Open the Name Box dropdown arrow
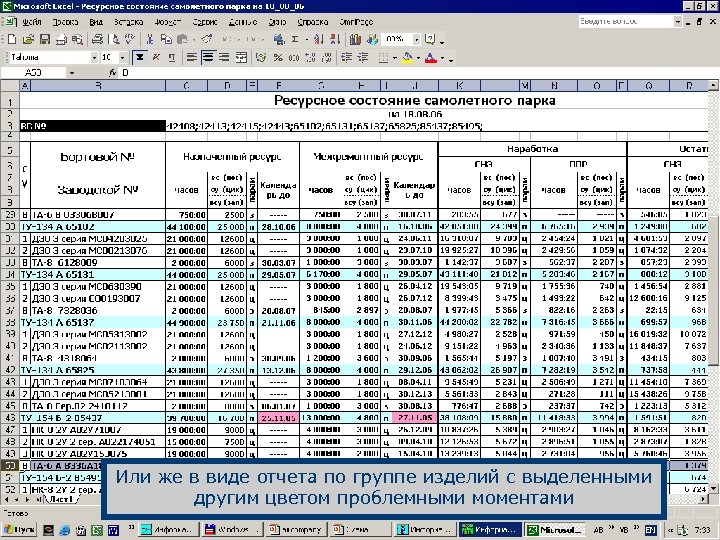Screen dimensions: 720x540 pos(72,73)
